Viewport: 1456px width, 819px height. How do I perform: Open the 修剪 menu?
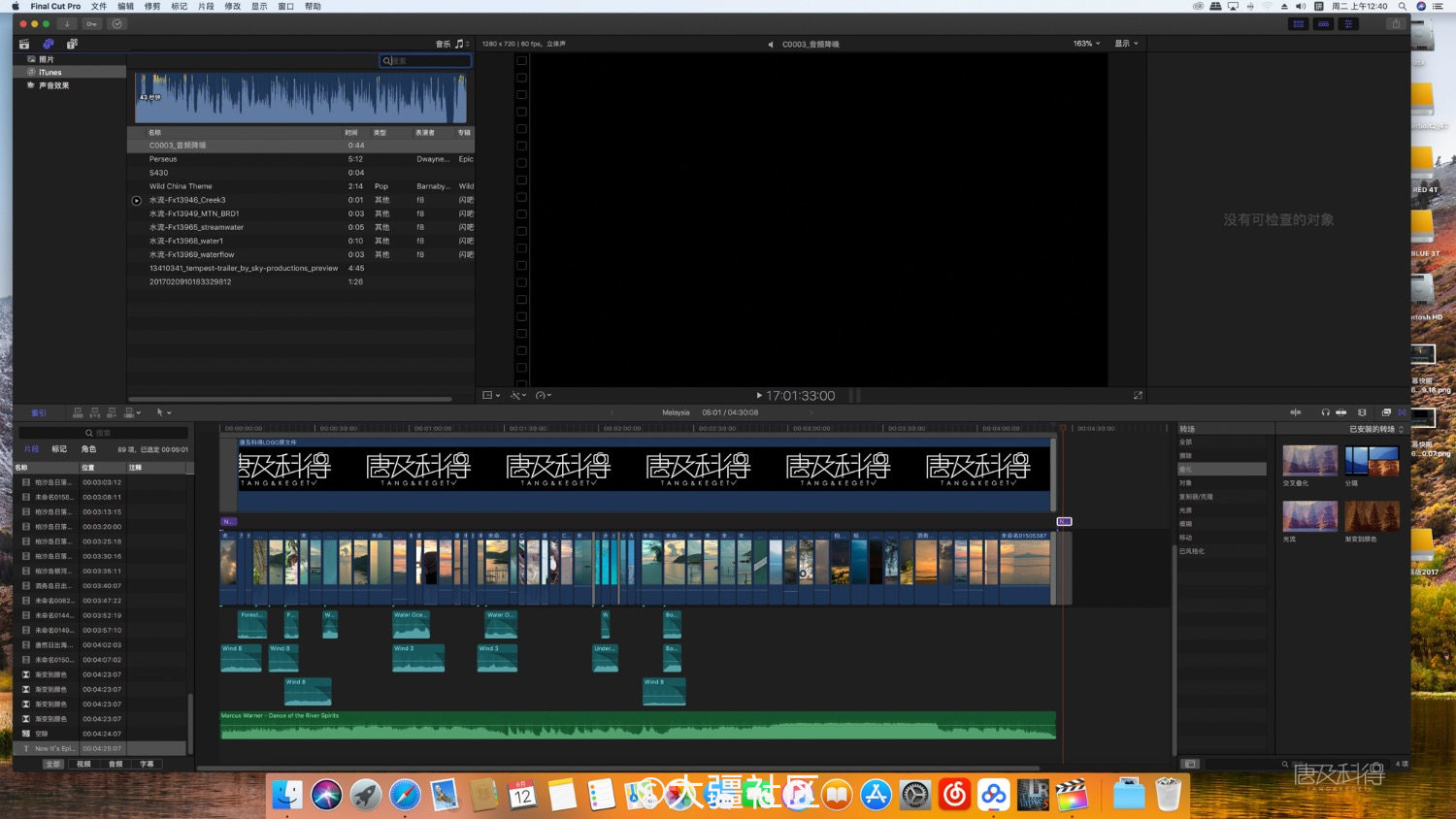152,6
